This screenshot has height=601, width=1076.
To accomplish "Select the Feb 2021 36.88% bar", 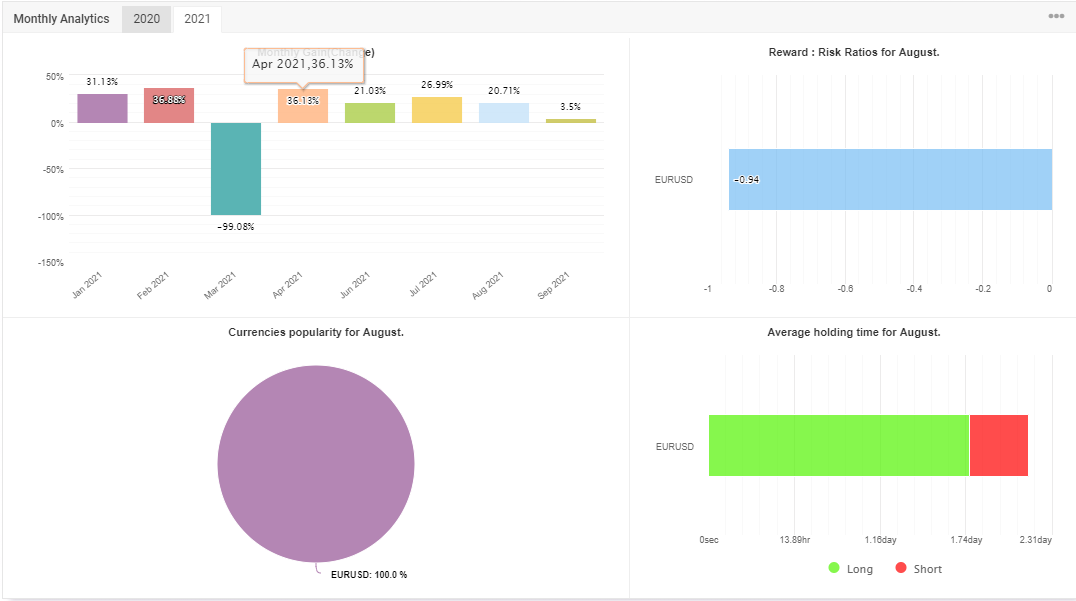I will click(169, 106).
